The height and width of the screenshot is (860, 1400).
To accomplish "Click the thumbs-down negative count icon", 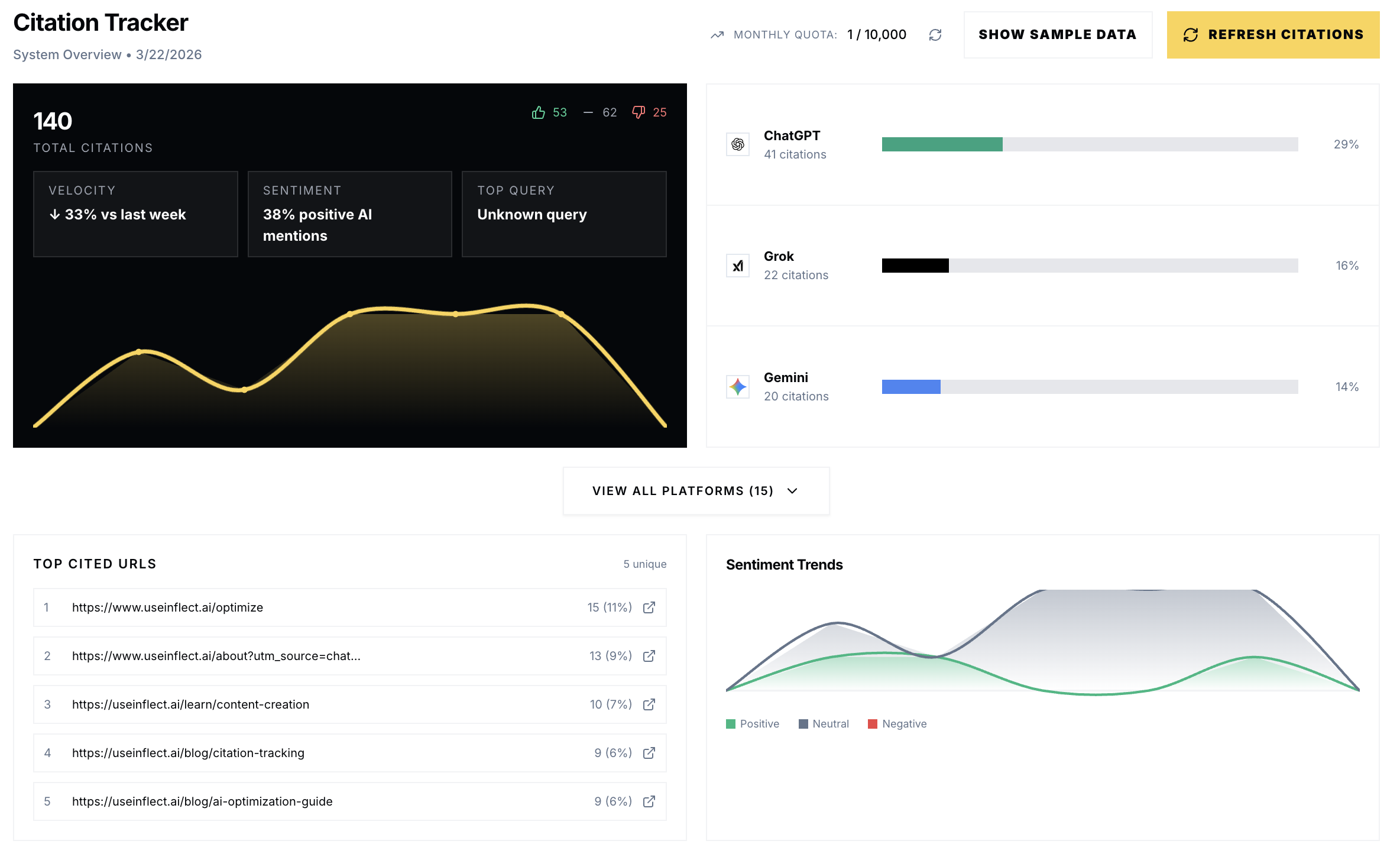I will click(638, 112).
